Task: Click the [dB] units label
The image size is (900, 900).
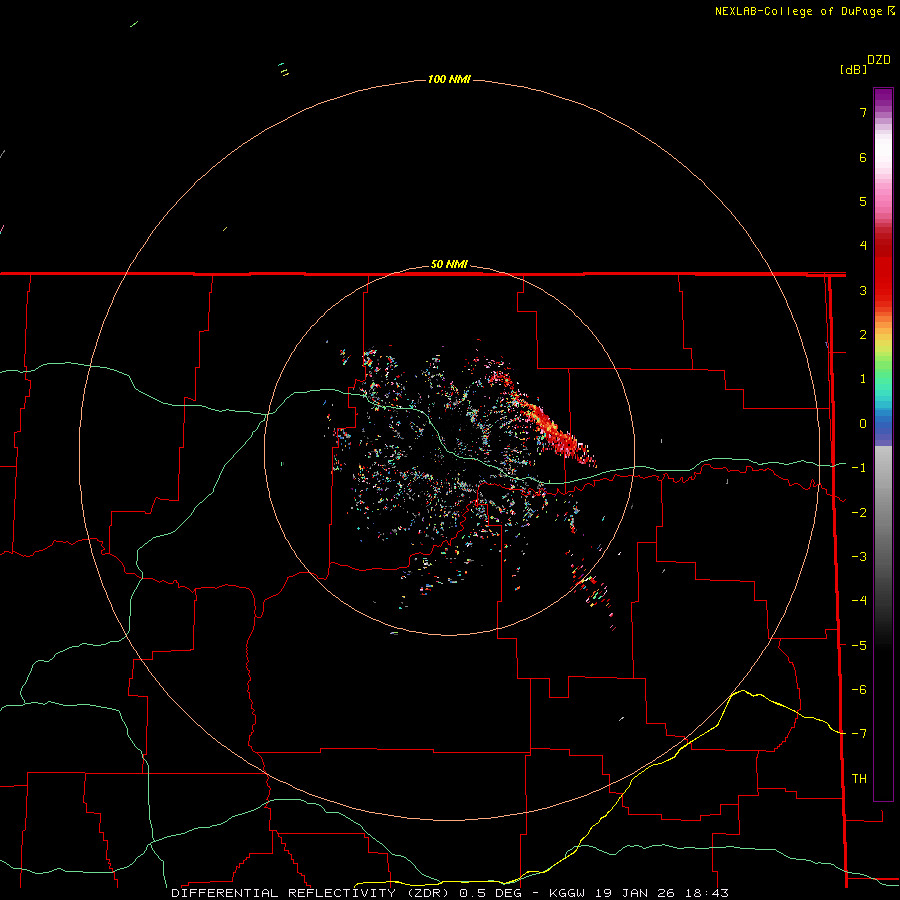Action: [x=853, y=69]
